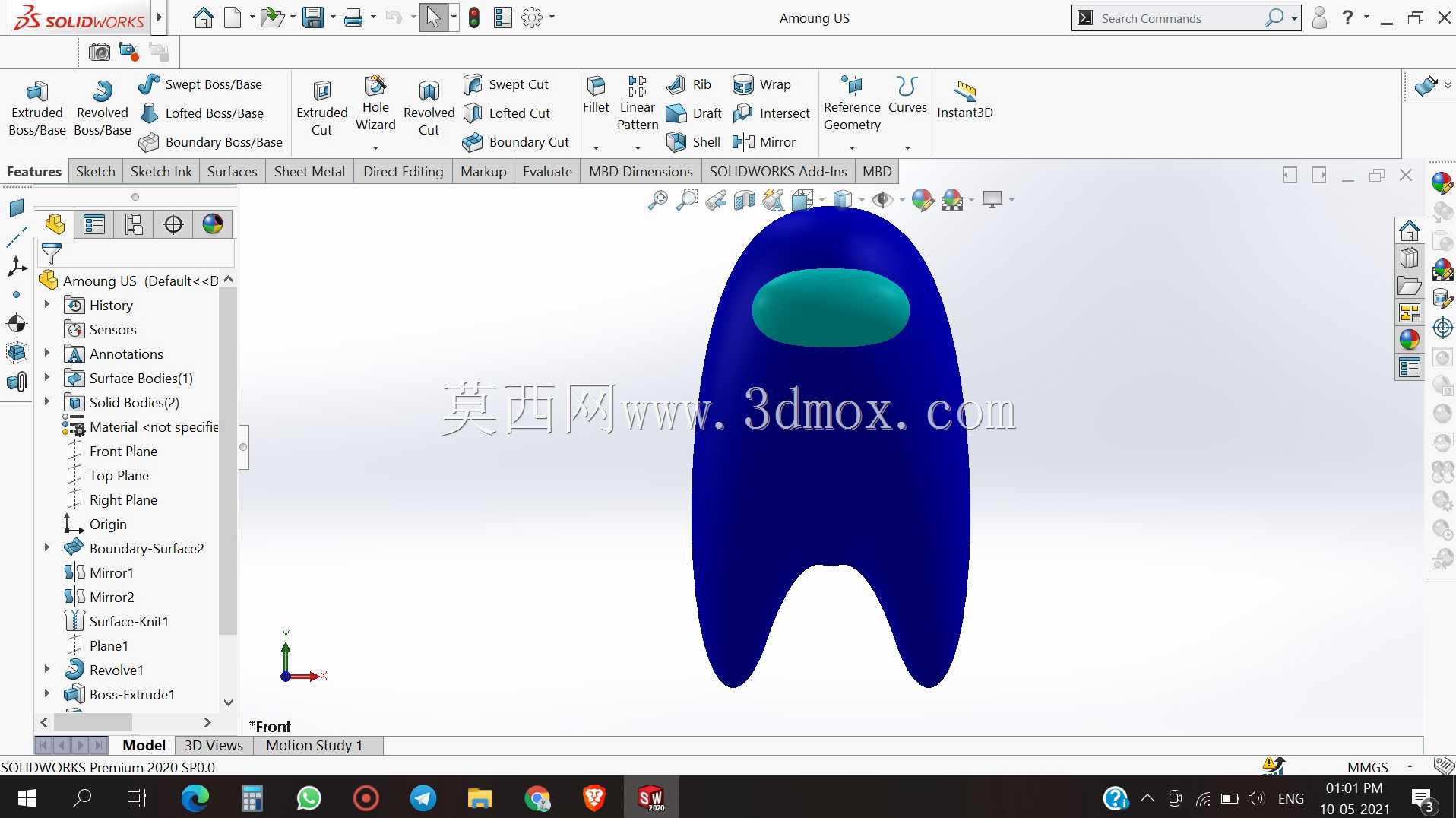Expand the Annotations tree node

pos(46,353)
